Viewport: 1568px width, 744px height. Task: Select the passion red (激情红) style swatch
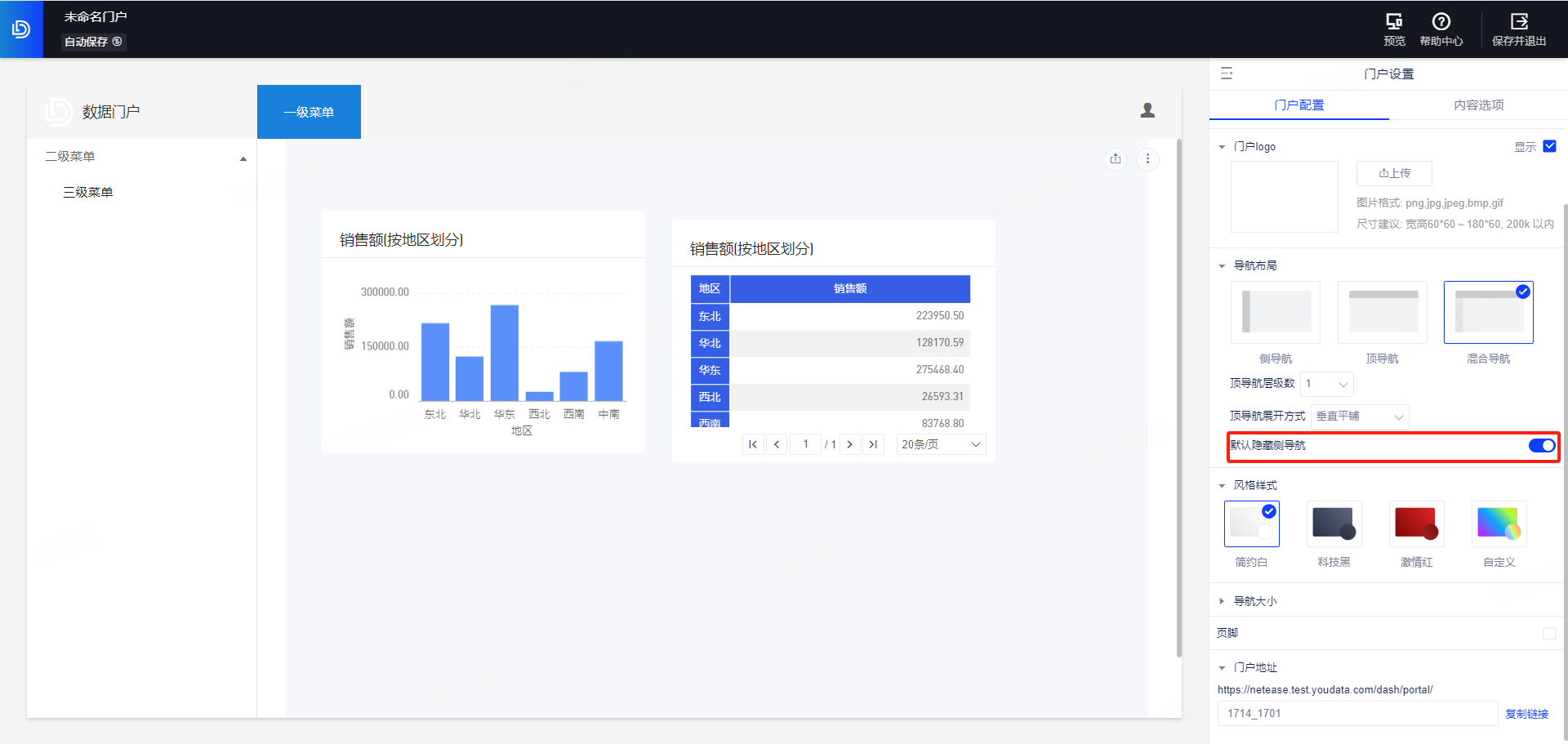1416,524
